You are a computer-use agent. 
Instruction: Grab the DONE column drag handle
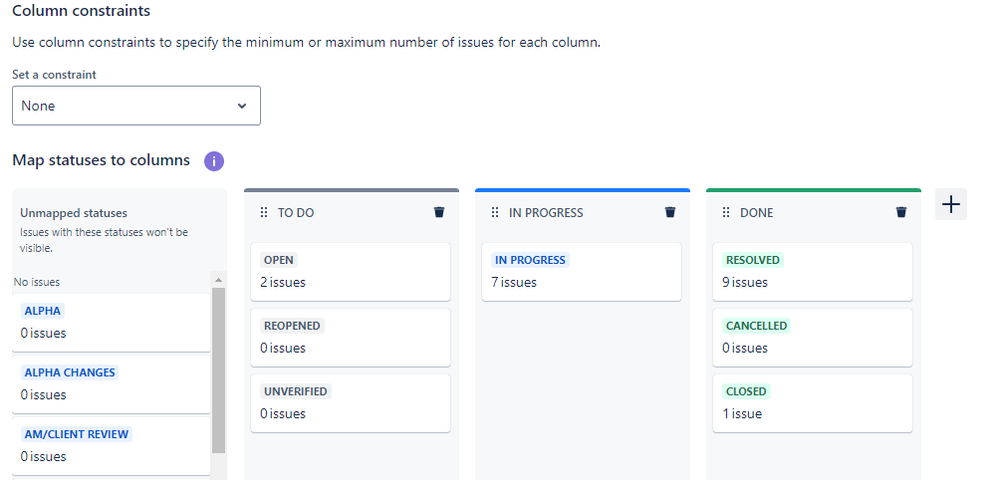(x=726, y=212)
